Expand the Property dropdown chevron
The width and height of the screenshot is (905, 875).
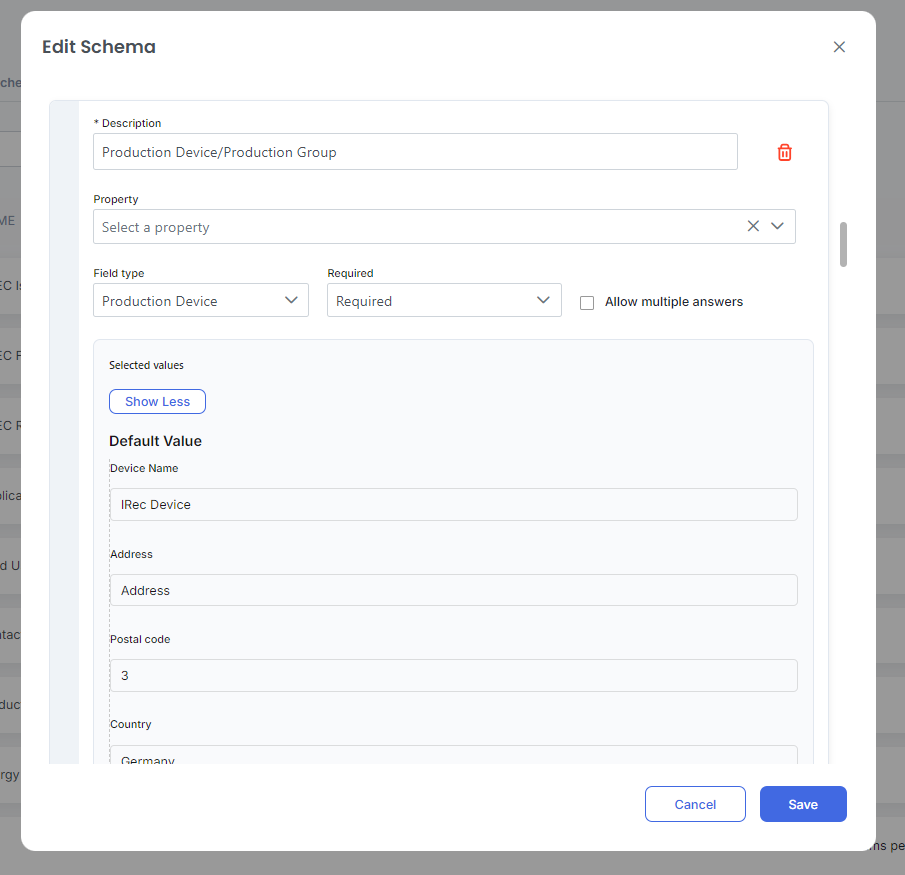(777, 226)
